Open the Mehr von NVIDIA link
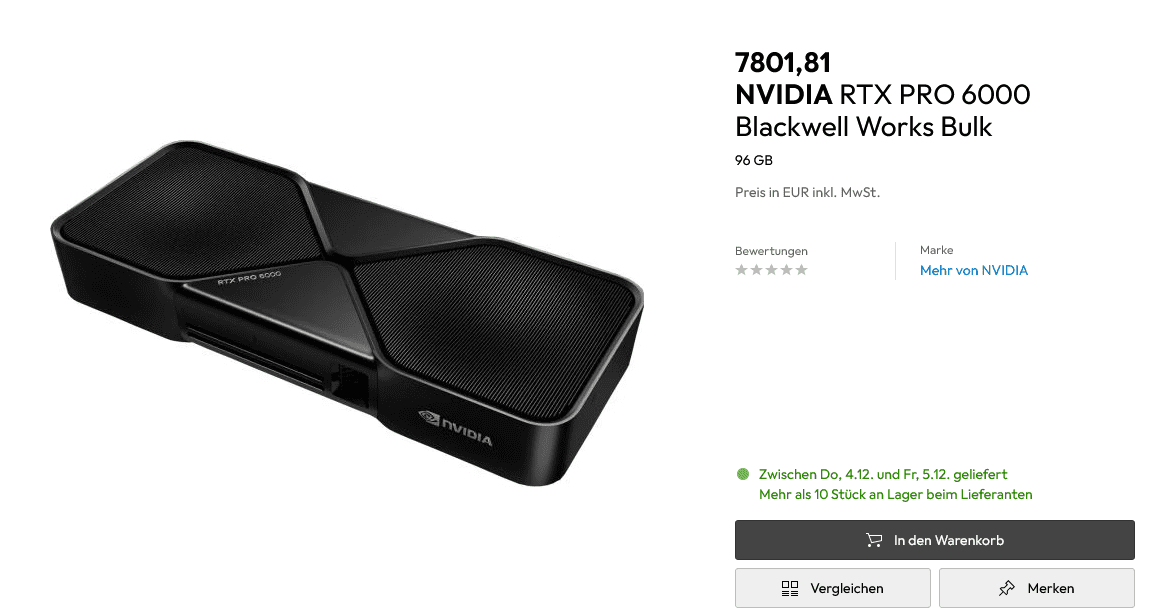 (974, 271)
